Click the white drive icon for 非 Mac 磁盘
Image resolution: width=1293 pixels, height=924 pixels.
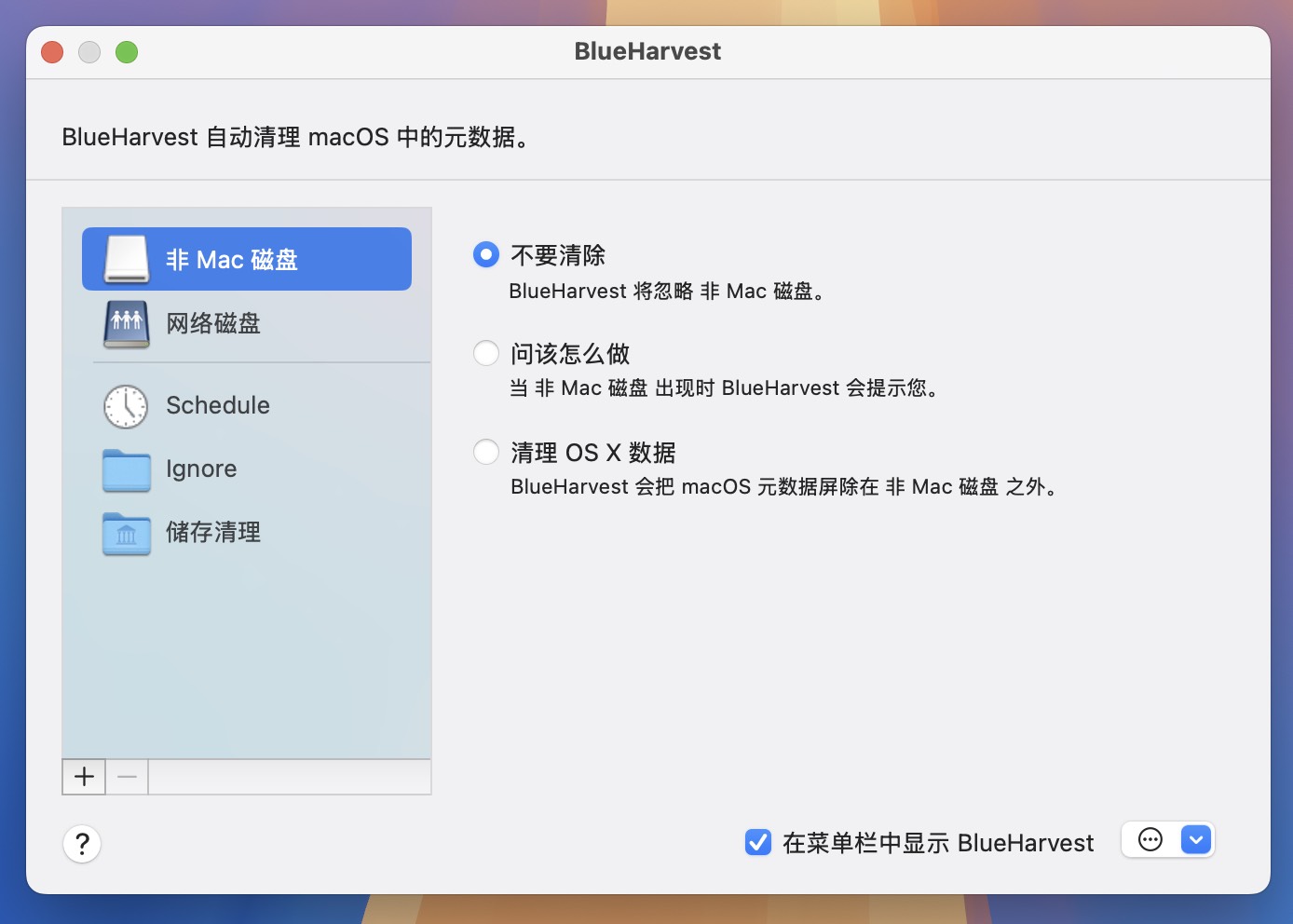[x=126, y=259]
